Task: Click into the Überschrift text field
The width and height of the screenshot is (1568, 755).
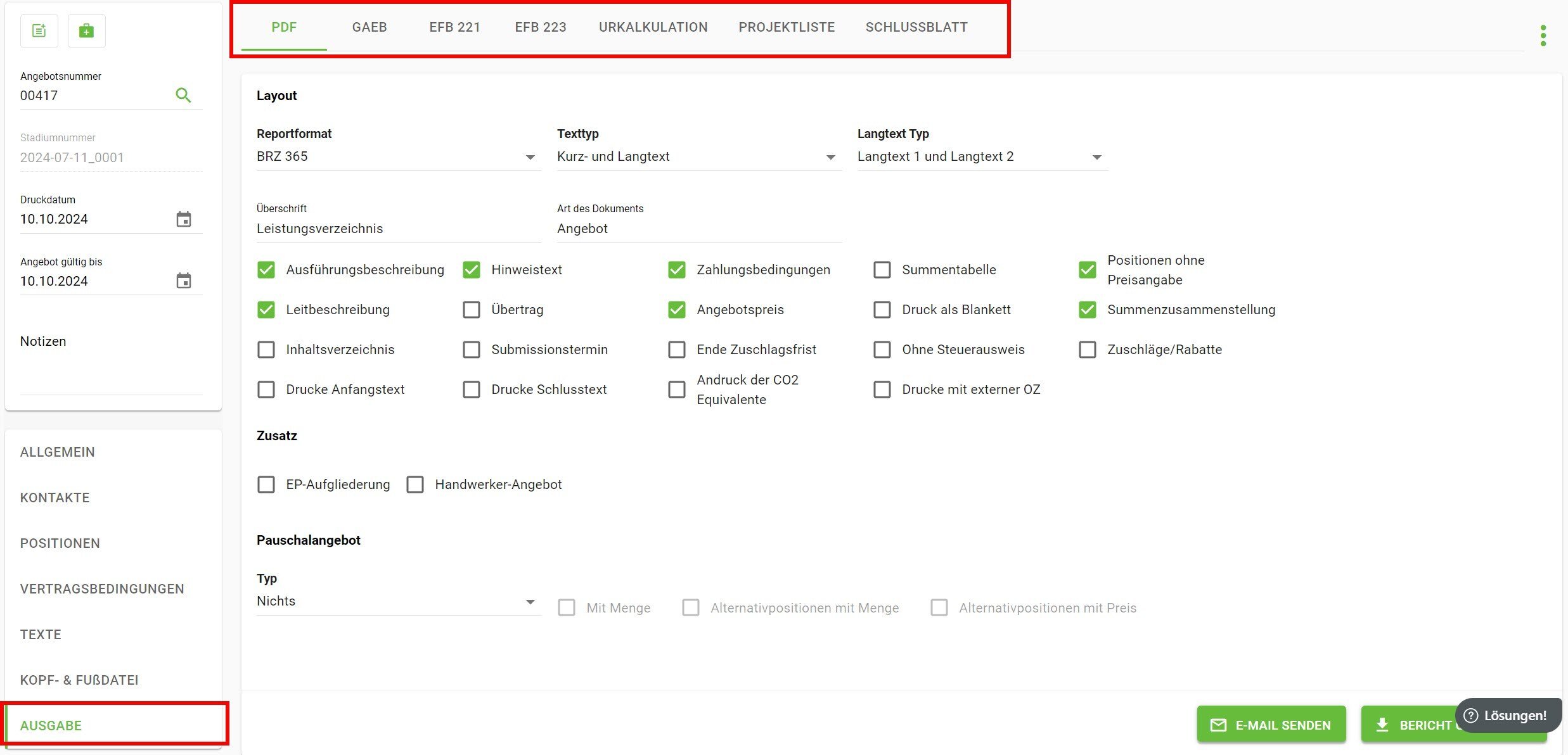Action: (x=397, y=229)
